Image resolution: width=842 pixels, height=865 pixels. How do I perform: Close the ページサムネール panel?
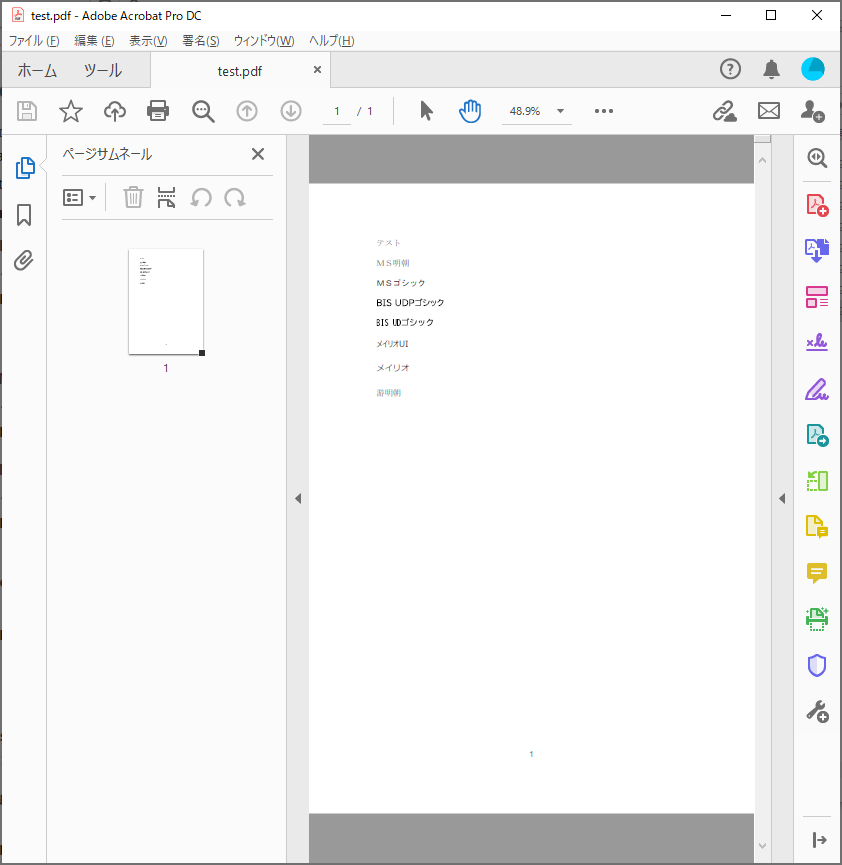[x=258, y=154]
